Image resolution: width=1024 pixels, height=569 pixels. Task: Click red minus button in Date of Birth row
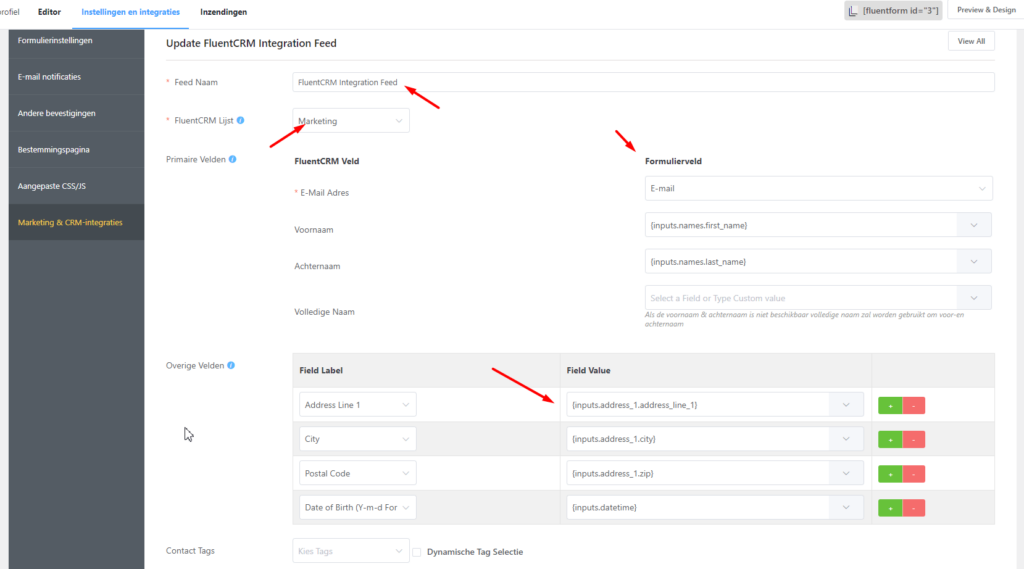(913, 508)
